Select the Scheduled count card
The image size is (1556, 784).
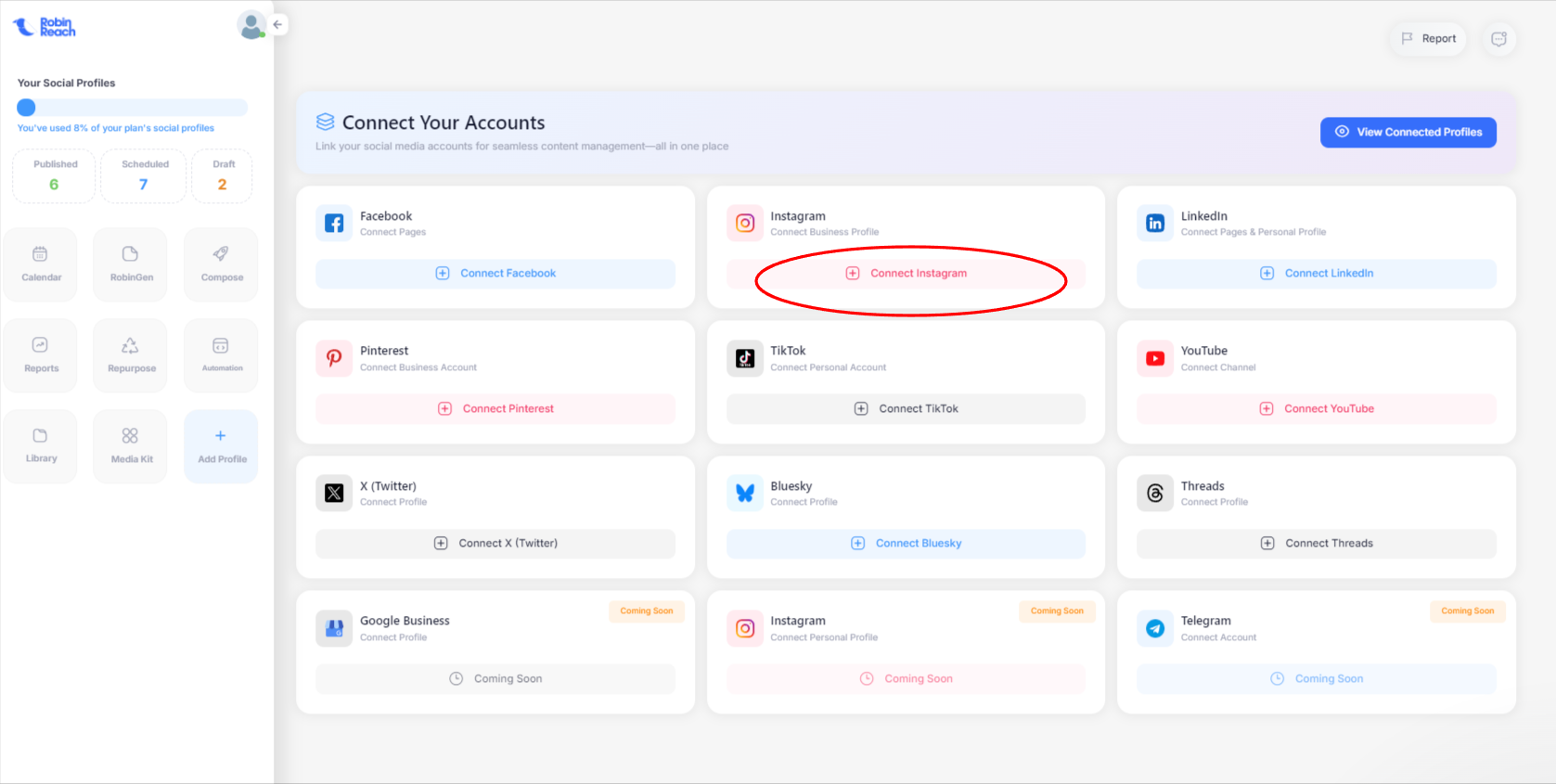tap(144, 175)
